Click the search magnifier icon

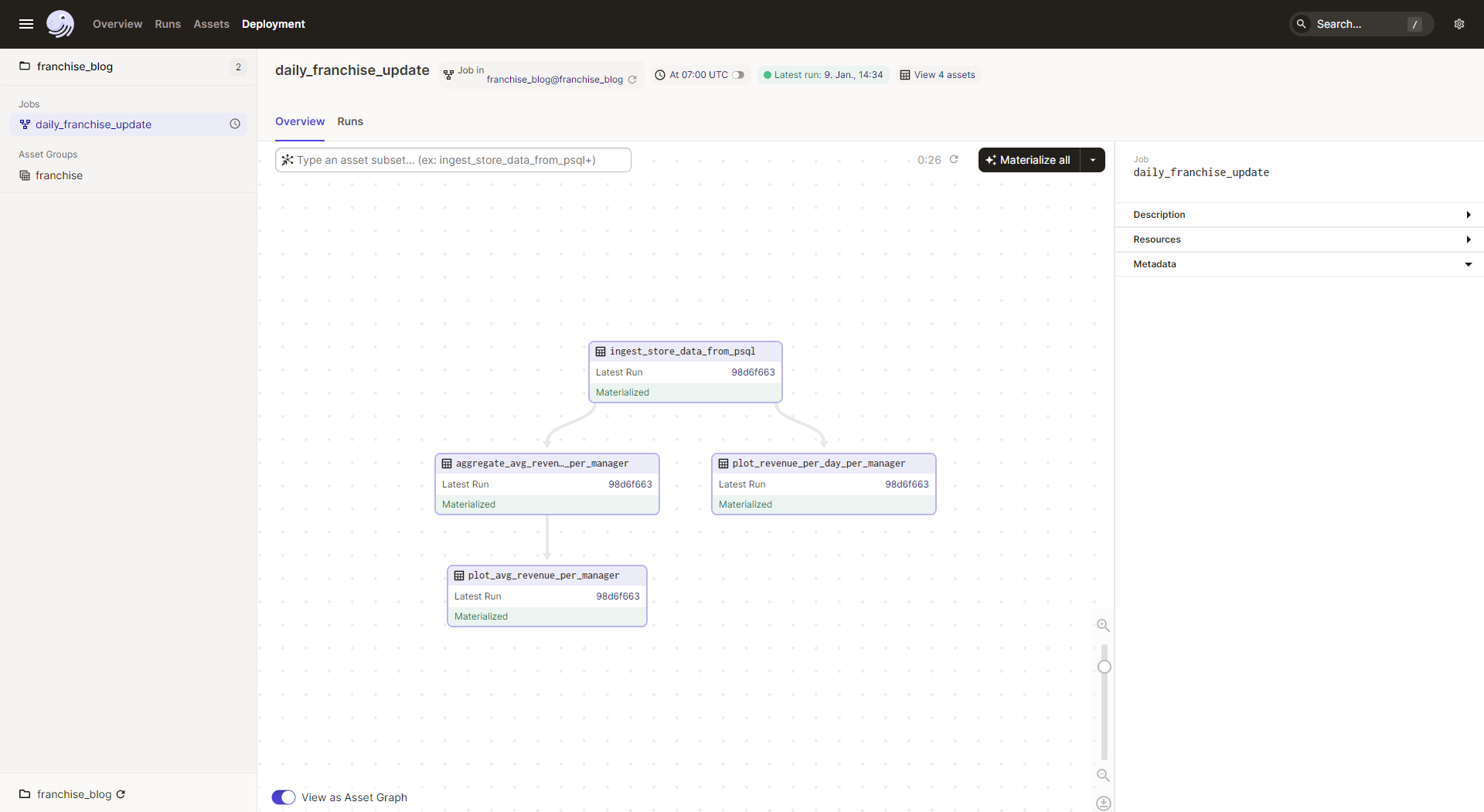click(x=1302, y=24)
